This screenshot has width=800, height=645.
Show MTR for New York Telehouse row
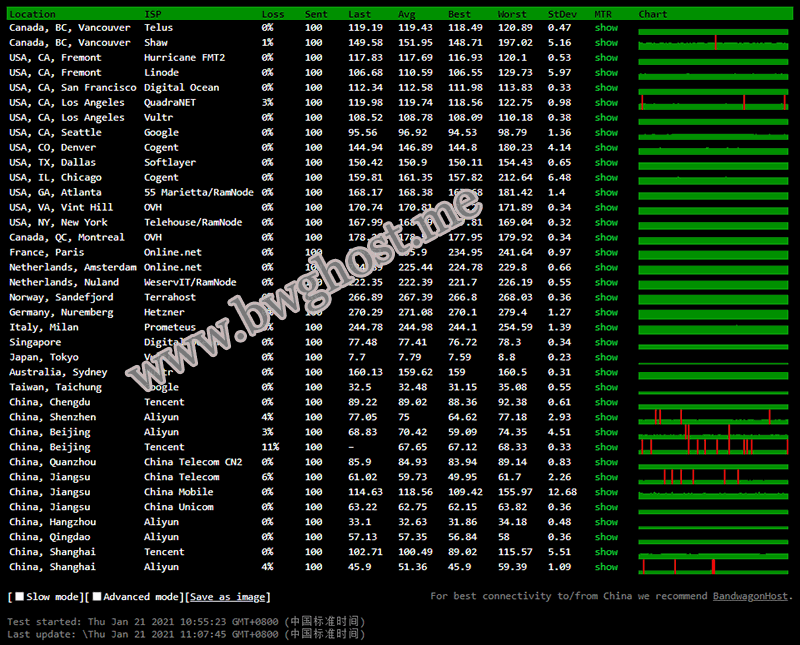tap(606, 222)
